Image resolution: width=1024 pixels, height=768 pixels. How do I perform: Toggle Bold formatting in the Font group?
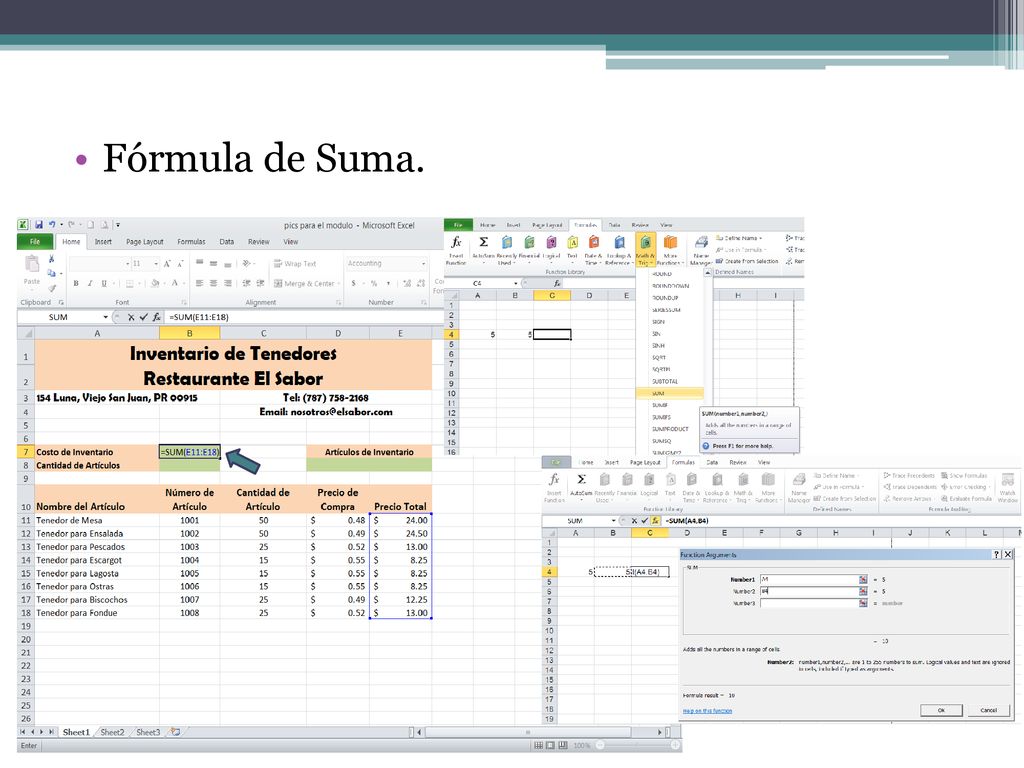pos(76,283)
